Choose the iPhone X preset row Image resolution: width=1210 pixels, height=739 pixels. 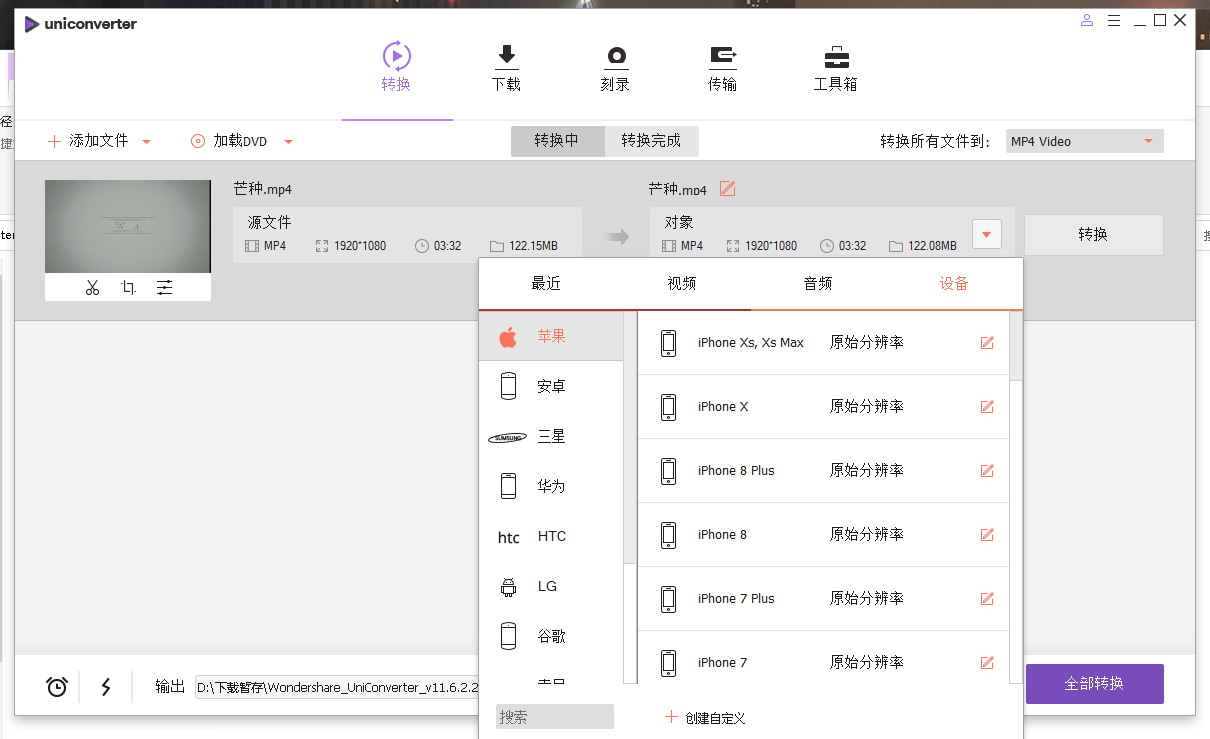[823, 407]
